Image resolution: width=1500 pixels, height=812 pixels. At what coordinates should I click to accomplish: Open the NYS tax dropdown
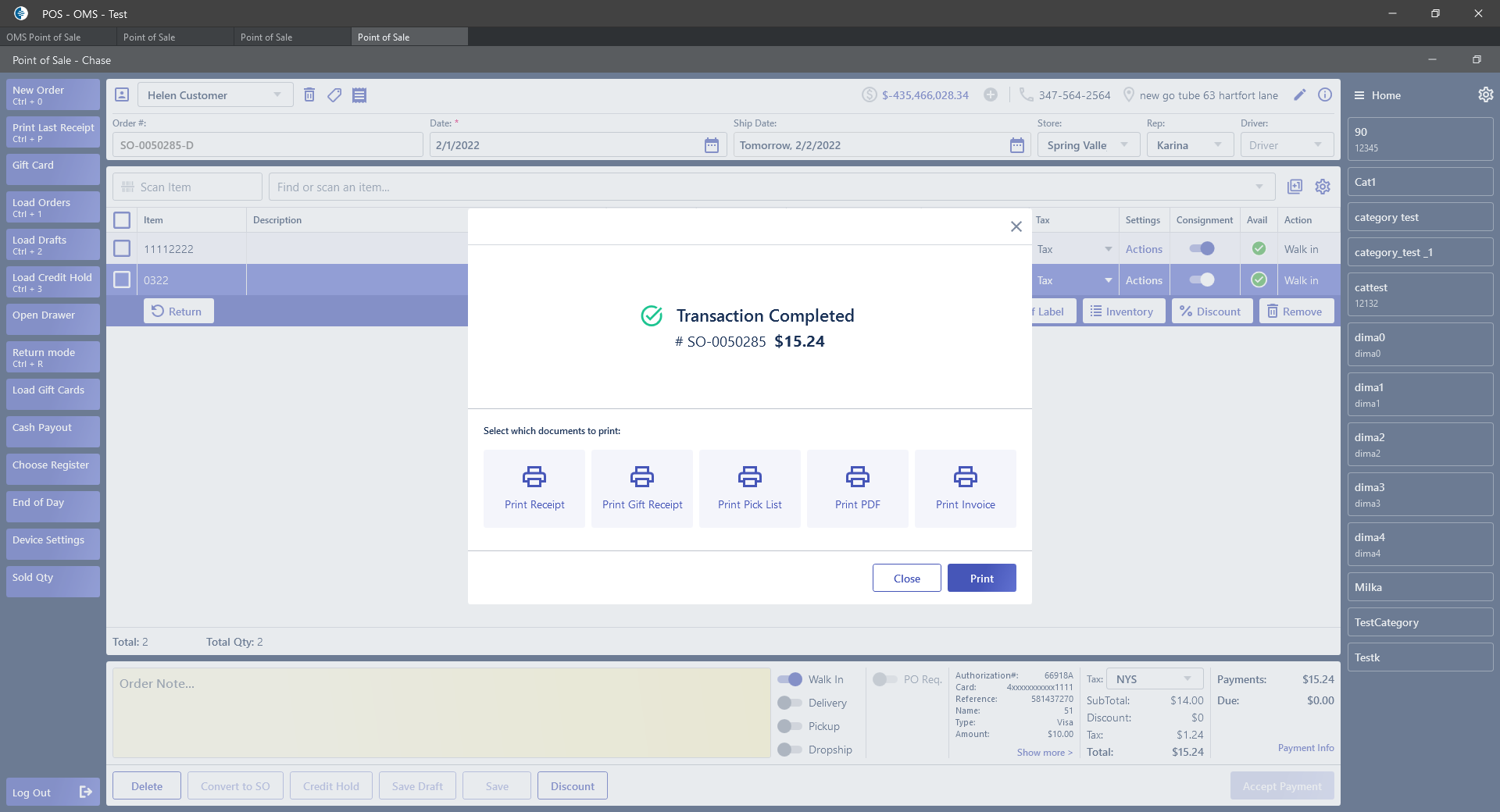1155,679
